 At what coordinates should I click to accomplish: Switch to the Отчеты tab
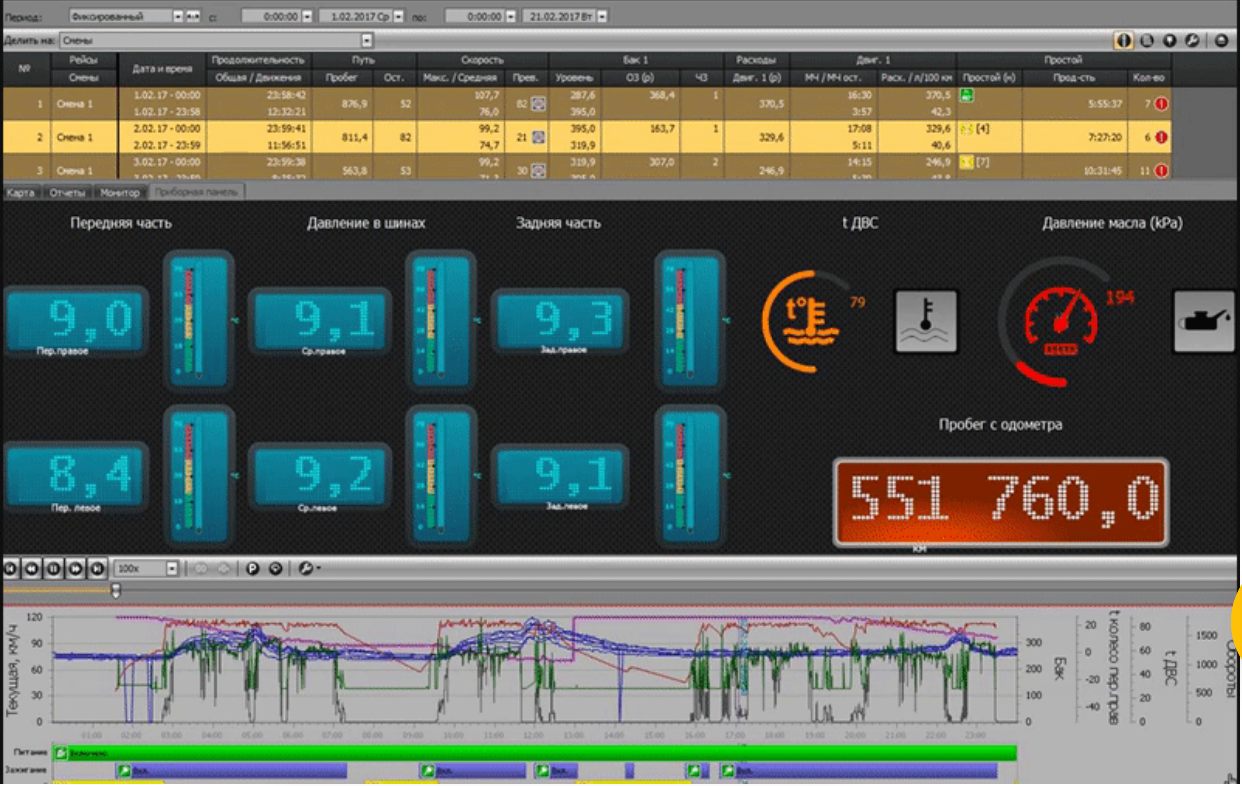tap(68, 192)
